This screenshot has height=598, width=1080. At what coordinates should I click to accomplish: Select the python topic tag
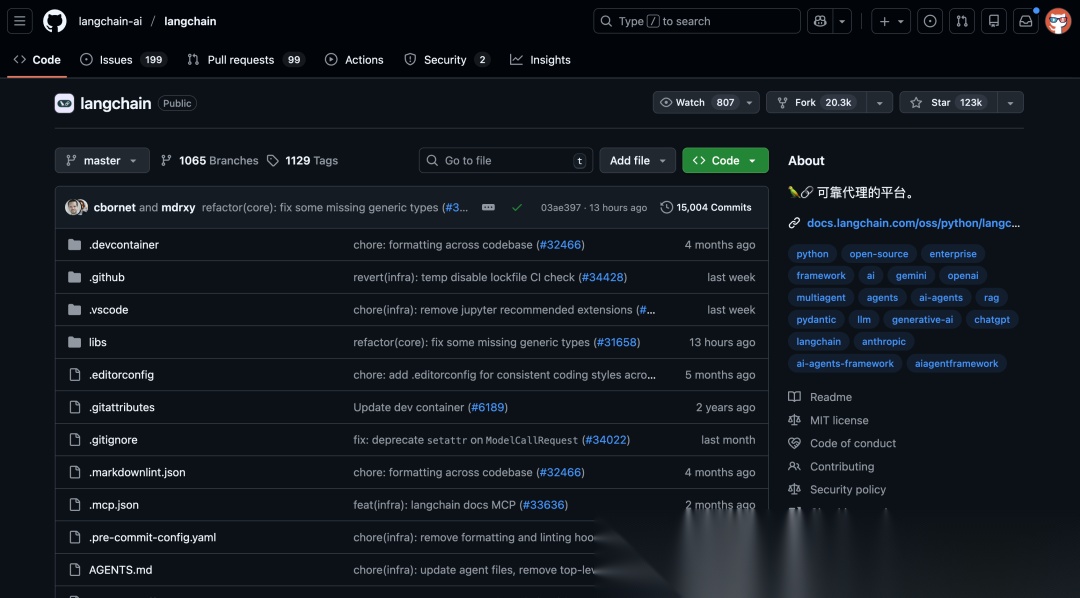(x=813, y=254)
